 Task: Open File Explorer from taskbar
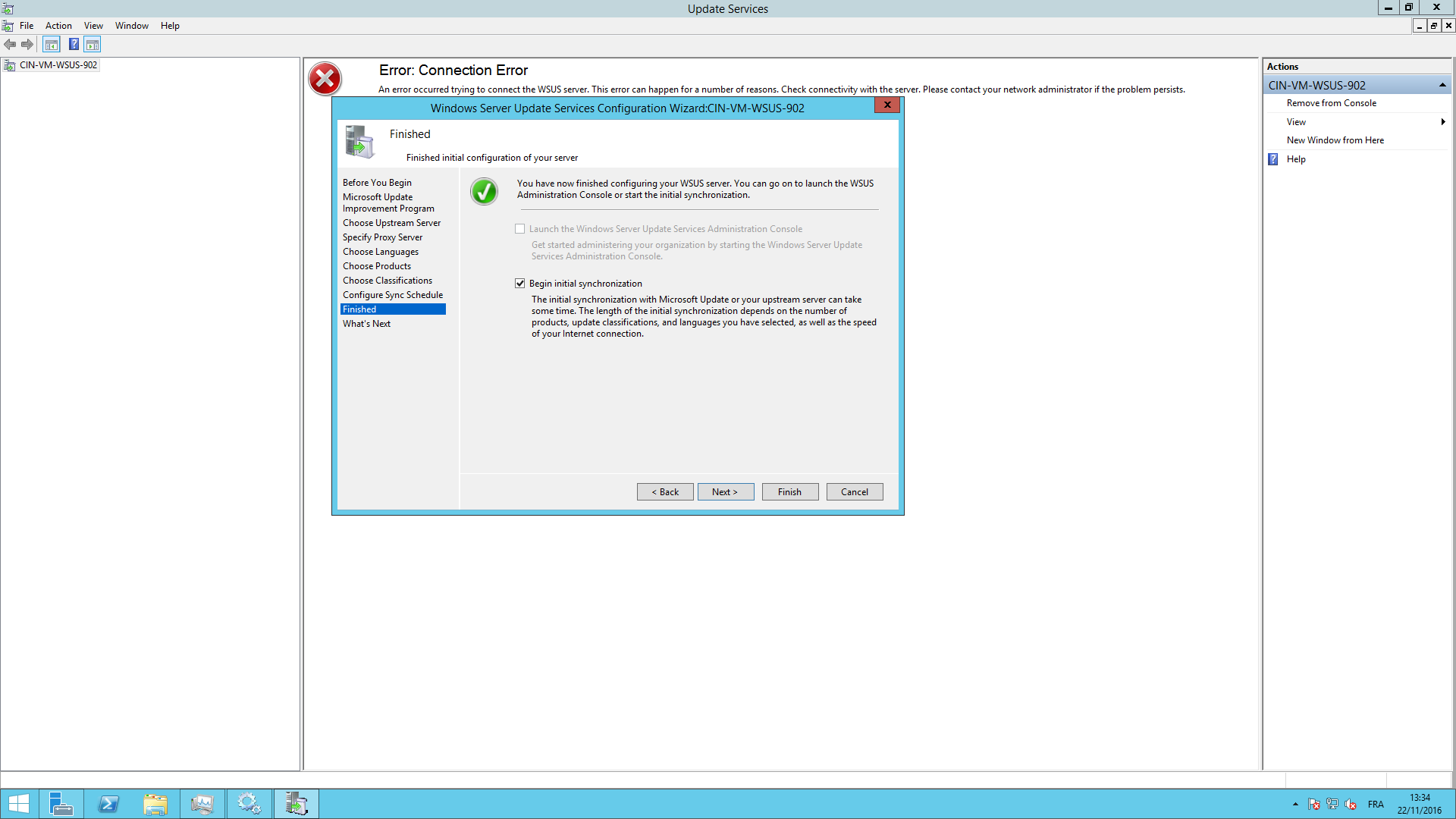tap(155, 804)
